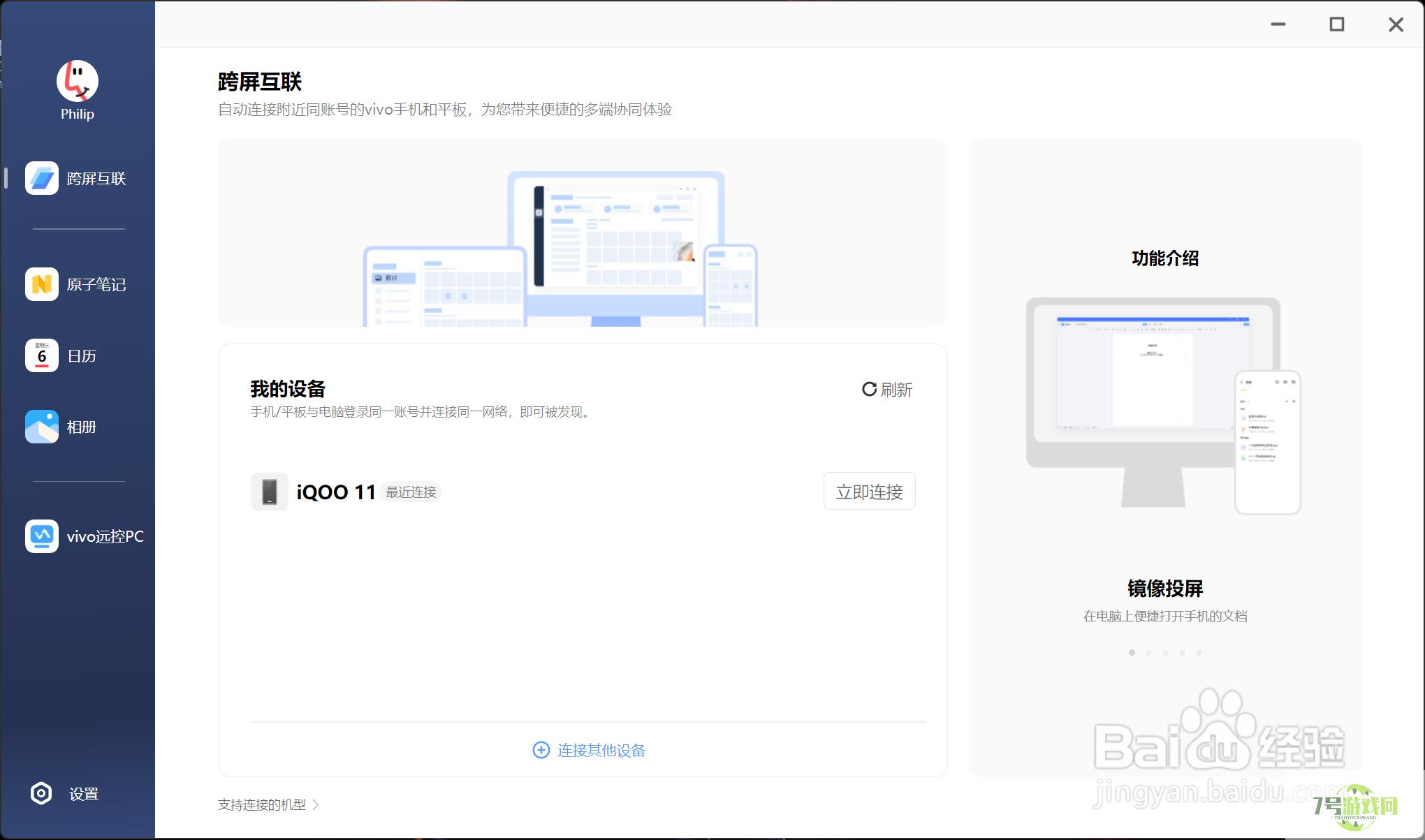Open the 相册 album icon
The width and height of the screenshot is (1425, 840).
pyautogui.click(x=42, y=427)
